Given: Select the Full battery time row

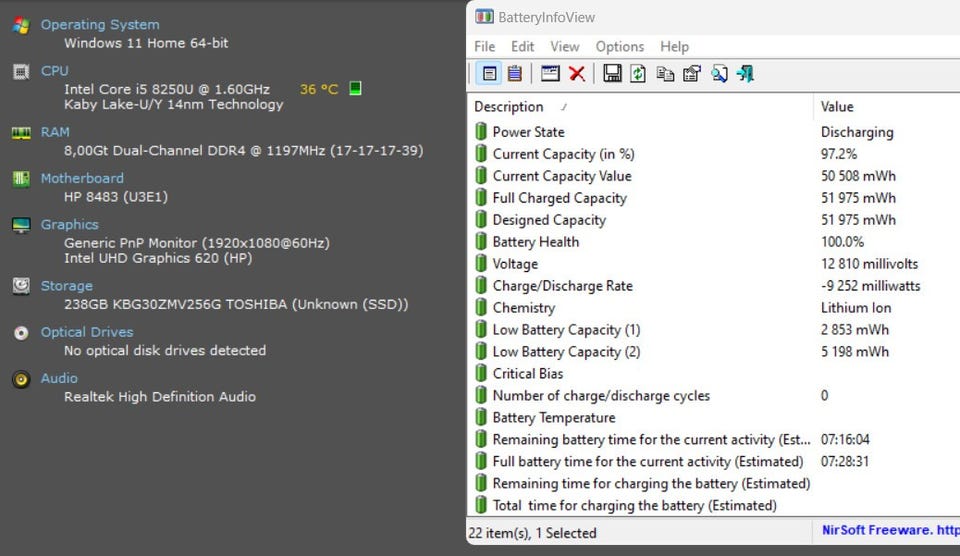Looking at the screenshot, I should point(714,462).
